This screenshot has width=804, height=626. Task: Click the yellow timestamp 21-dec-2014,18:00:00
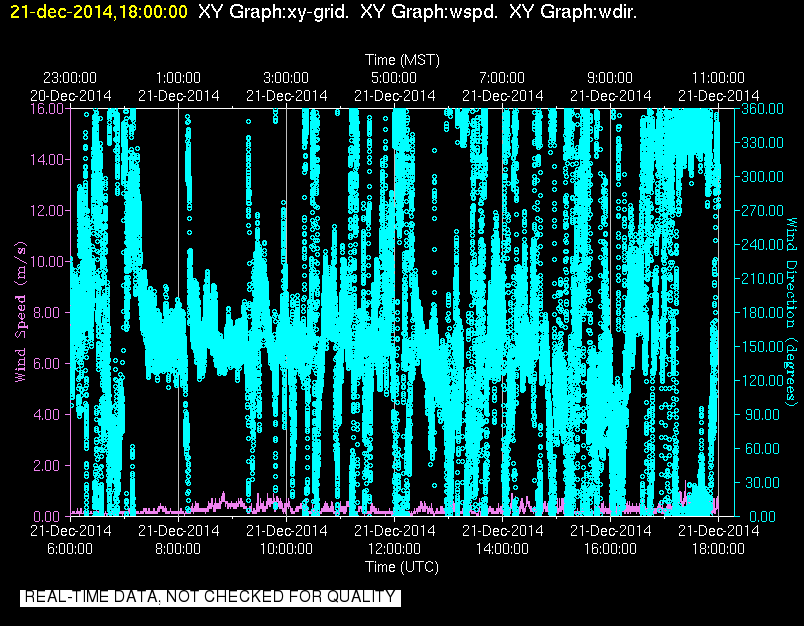[99, 11]
